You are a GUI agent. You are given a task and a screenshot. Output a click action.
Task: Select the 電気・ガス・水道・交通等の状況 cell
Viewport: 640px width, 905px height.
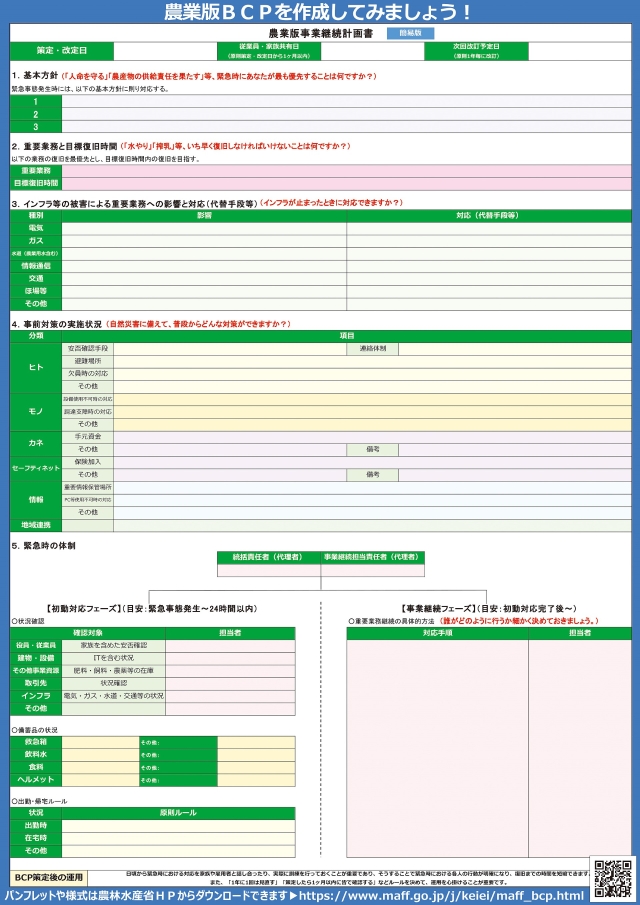click(x=114, y=696)
